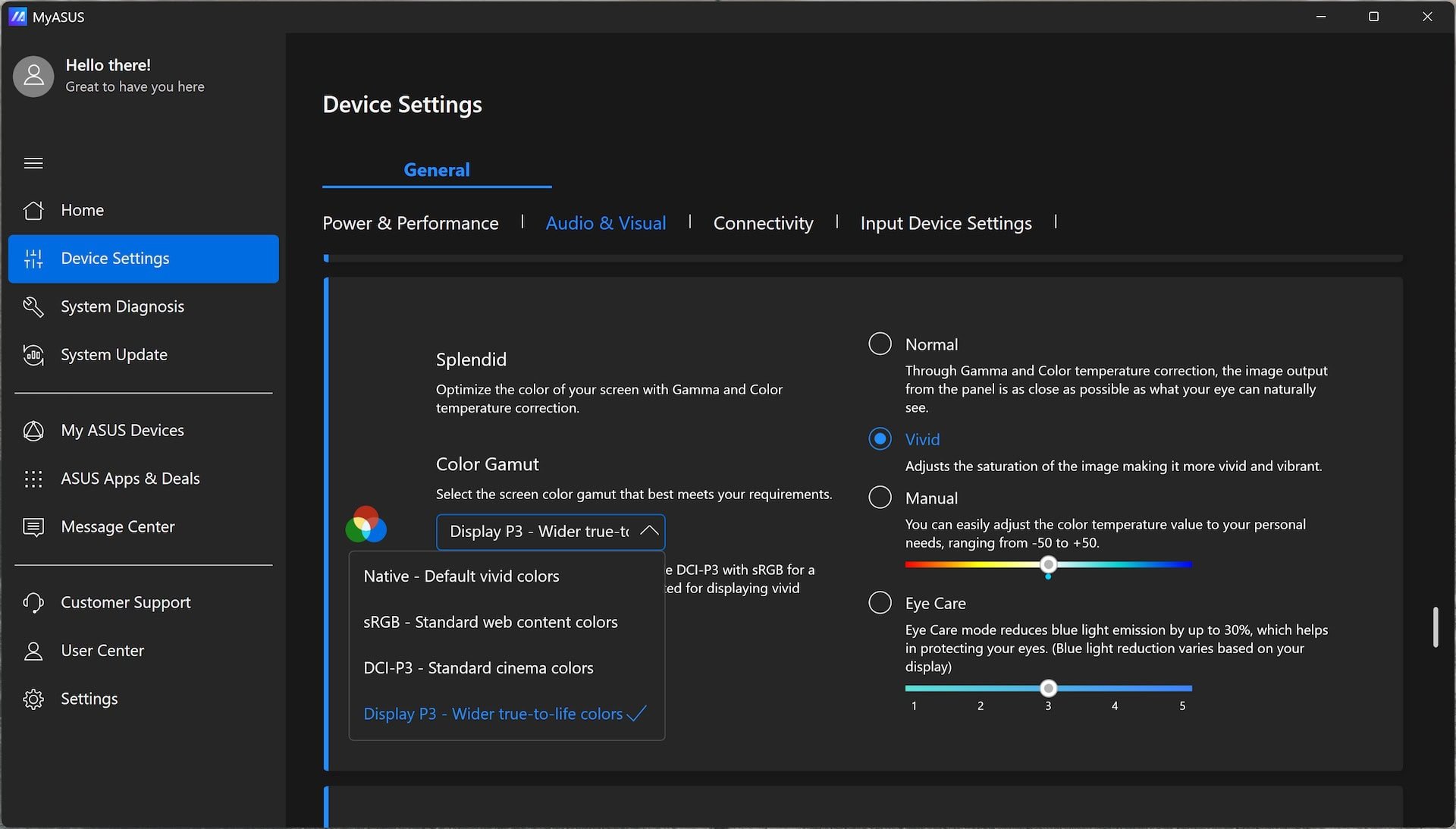Click checkmark beside Display P3 option

(x=637, y=714)
